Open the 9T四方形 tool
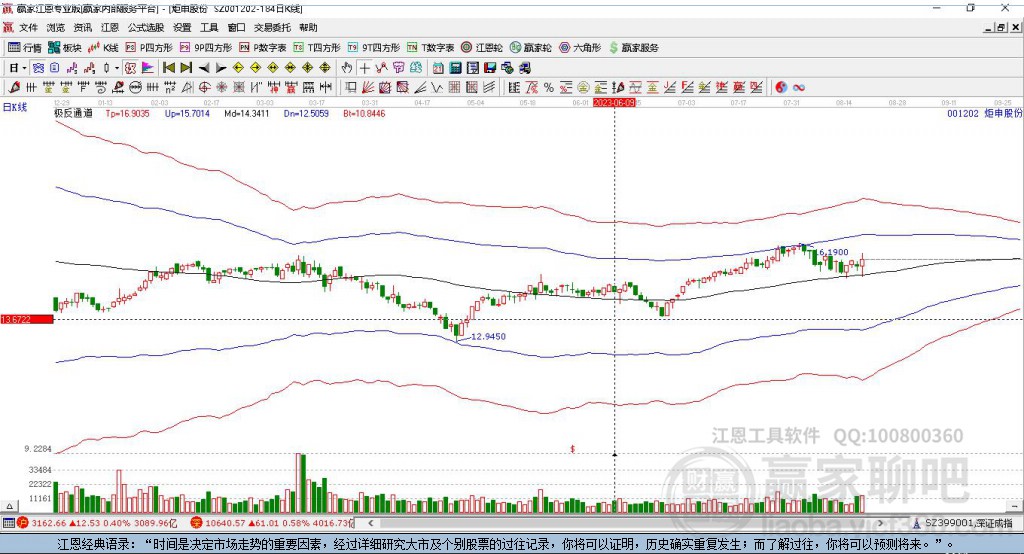1024x554 pixels. (374, 48)
